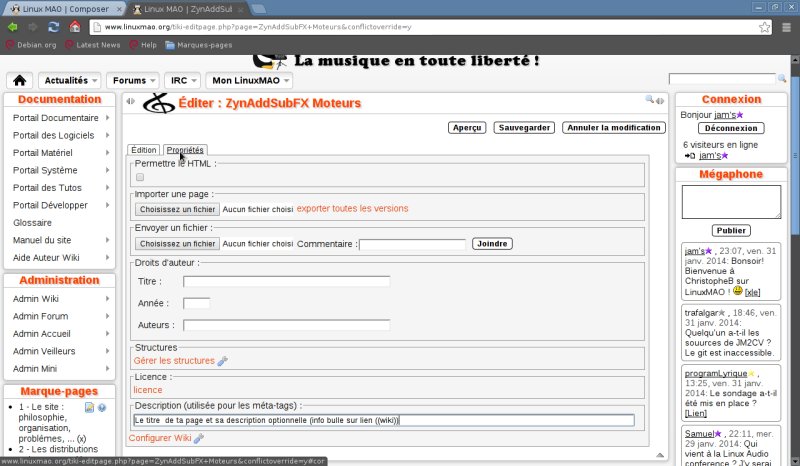Open the Forums dropdown menu
Image resolution: width=800 pixels, height=466 pixels.
click(x=133, y=80)
